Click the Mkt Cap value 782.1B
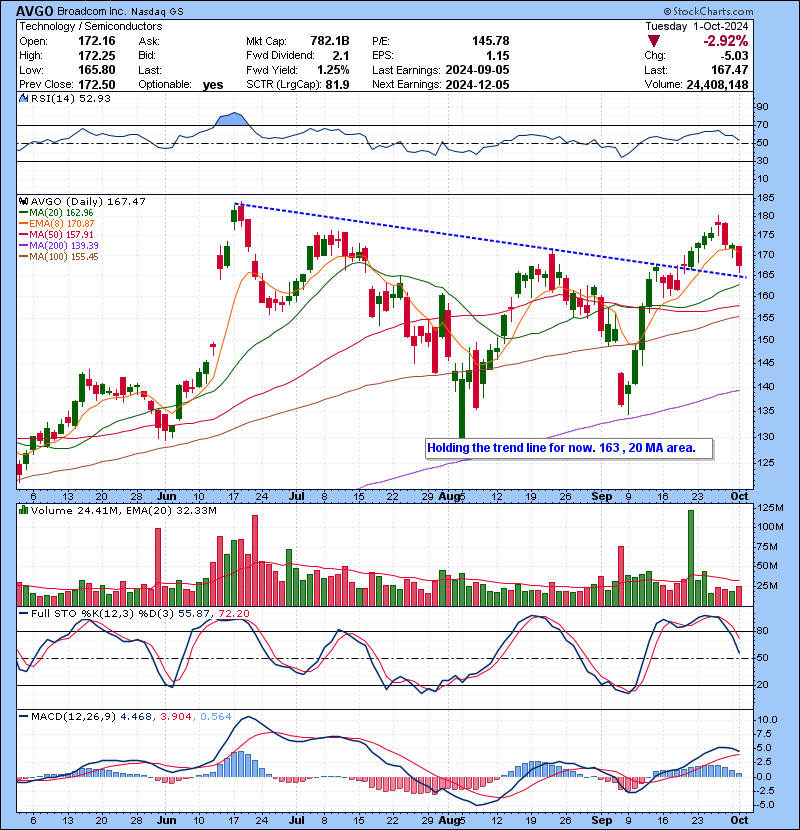Viewport: 800px width, 830px height. (x=330, y=41)
